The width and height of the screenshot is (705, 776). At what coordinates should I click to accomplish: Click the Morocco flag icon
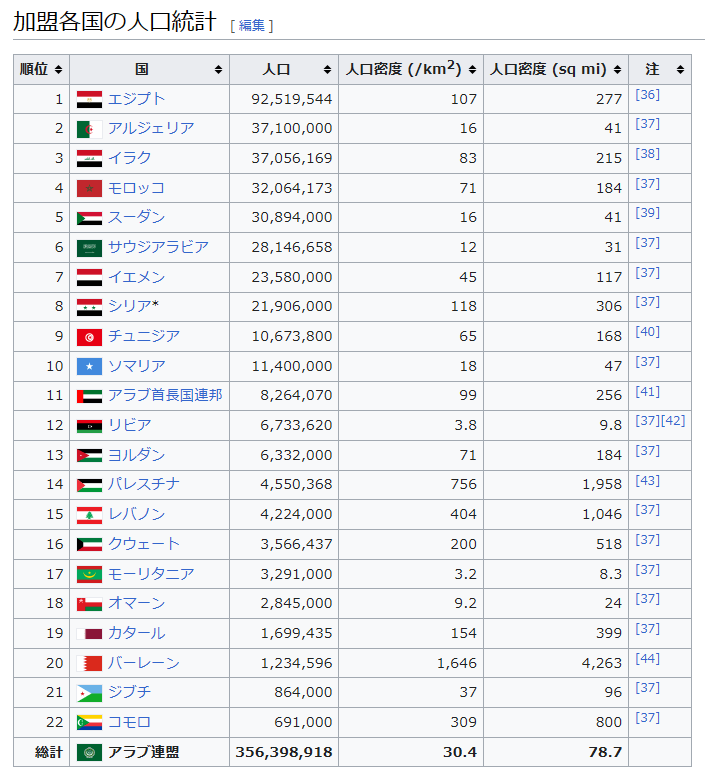coord(89,188)
